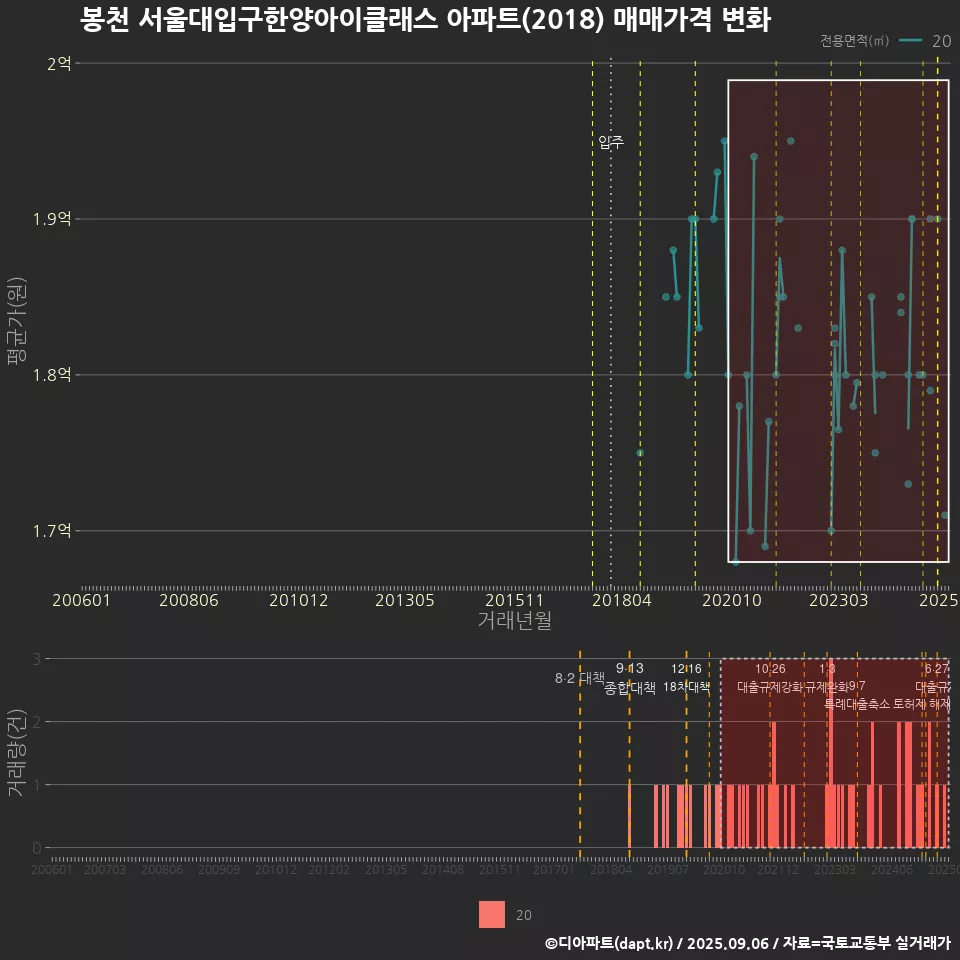
Task: Click the isolated data point near 1.75억
Action: (x=640, y=453)
